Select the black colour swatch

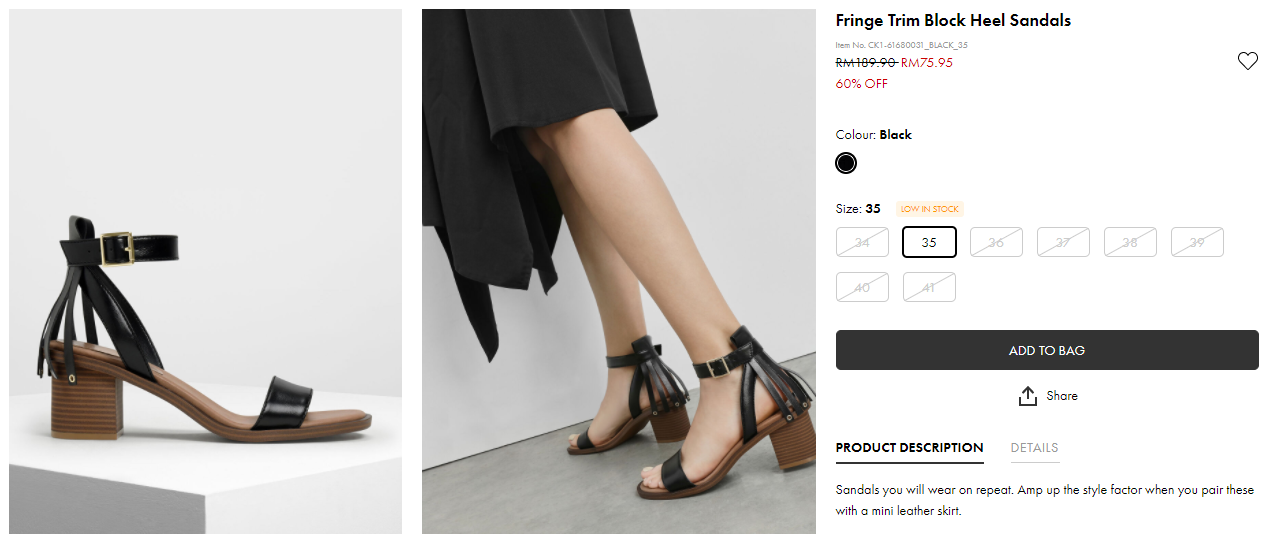coord(846,163)
